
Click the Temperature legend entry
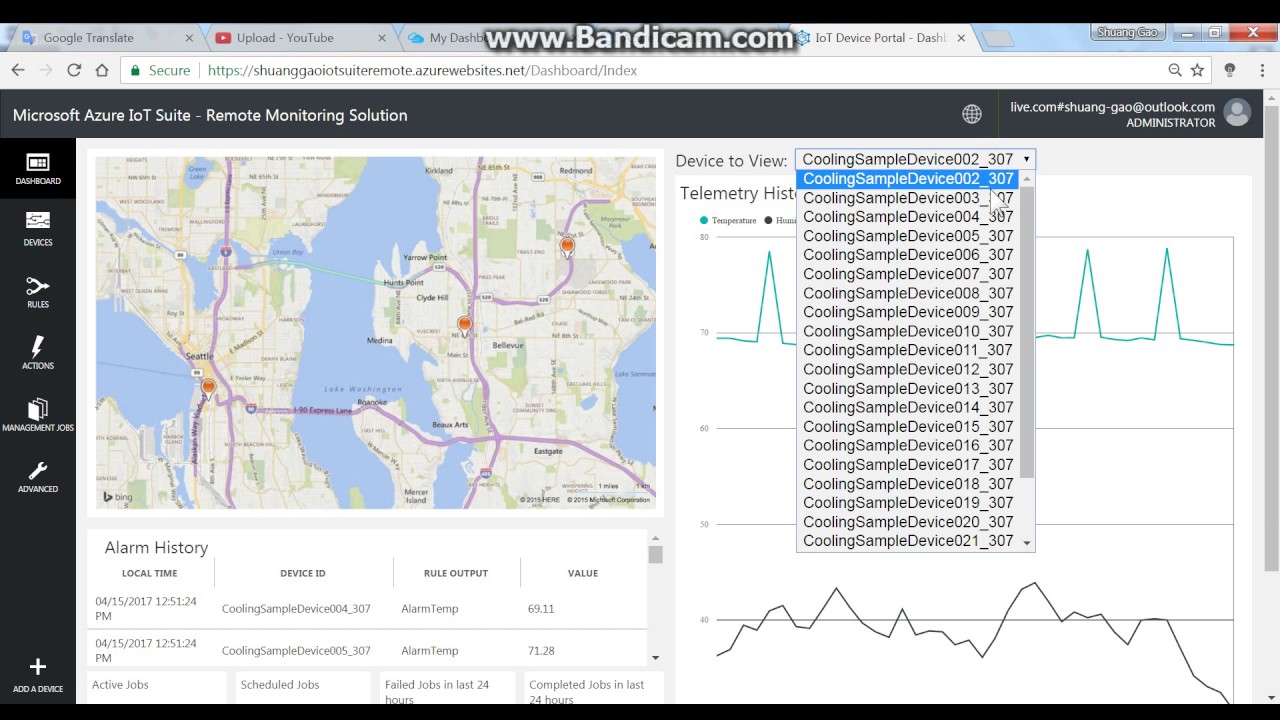point(728,220)
